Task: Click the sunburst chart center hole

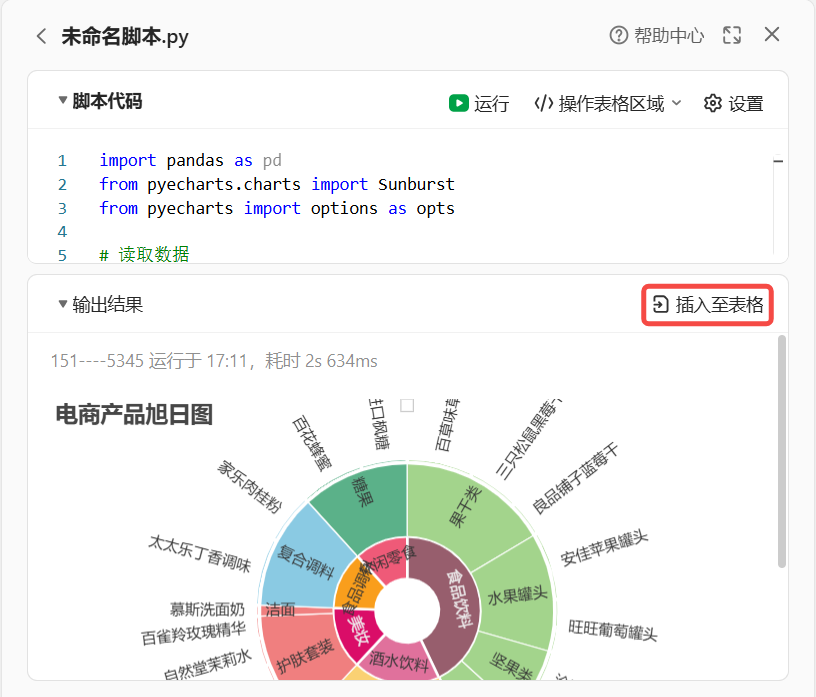Action: (407, 611)
